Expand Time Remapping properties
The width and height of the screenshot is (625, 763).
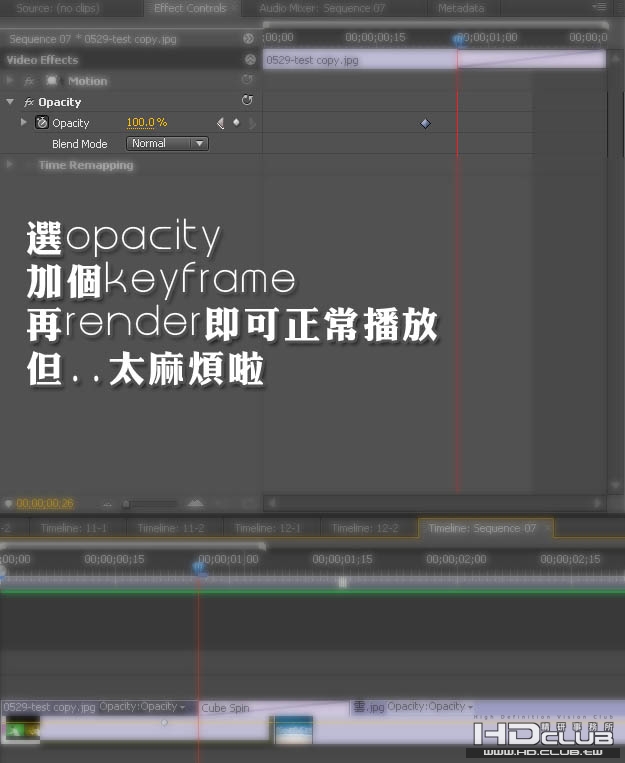[9, 164]
